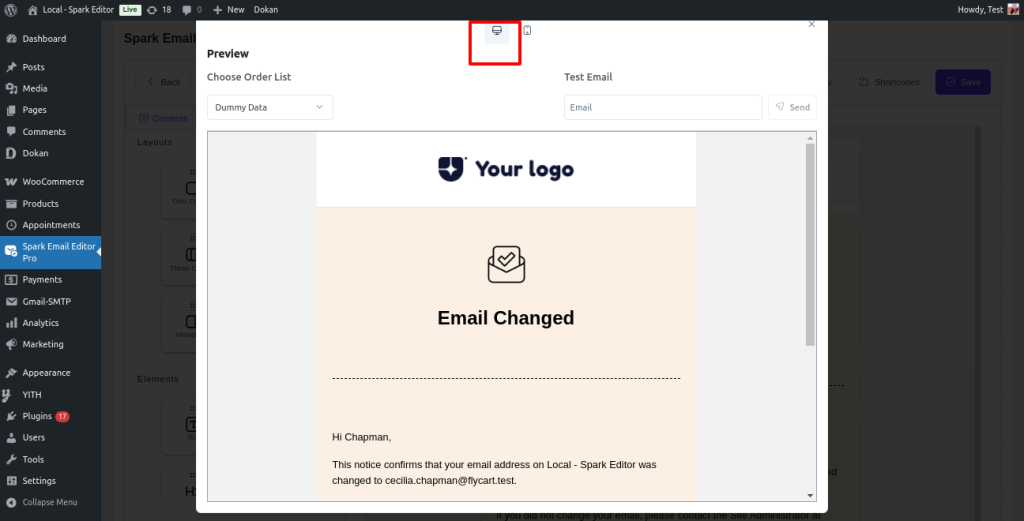
Task: Open WooCommerce in the sidebar menu
Action: tap(53, 182)
